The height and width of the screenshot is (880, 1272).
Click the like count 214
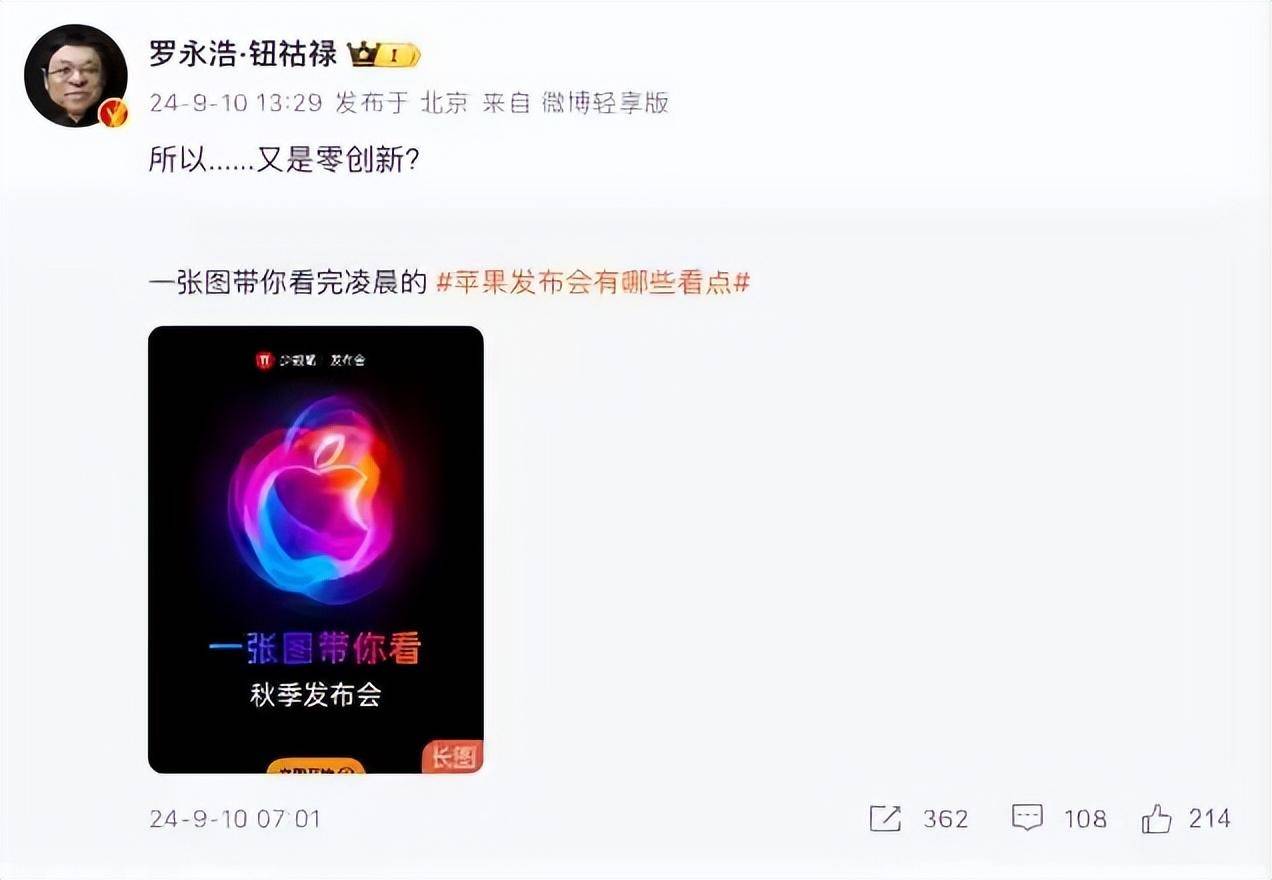pyautogui.click(x=1209, y=819)
